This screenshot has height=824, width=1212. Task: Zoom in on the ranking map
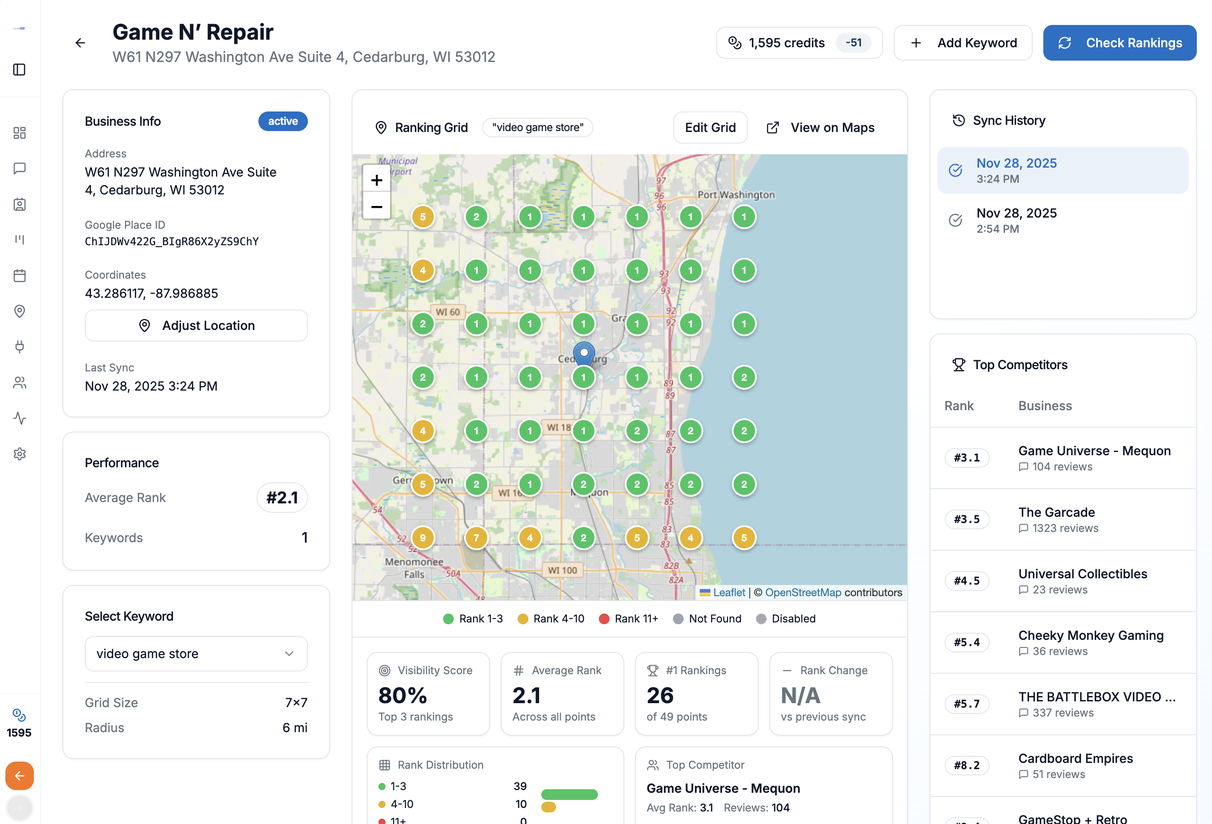(x=376, y=180)
